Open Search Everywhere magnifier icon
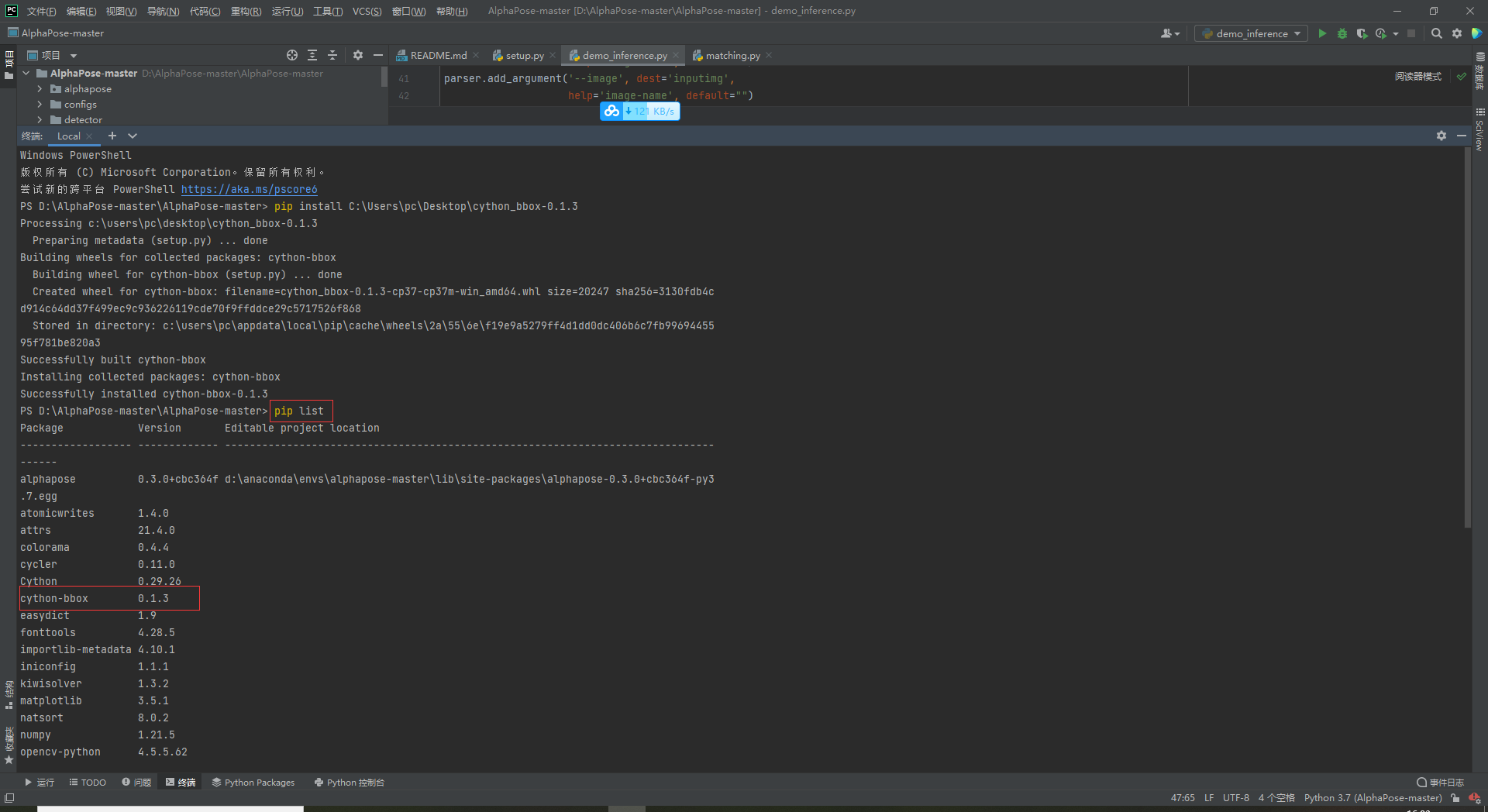Image resolution: width=1488 pixels, height=812 pixels. (x=1436, y=33)
